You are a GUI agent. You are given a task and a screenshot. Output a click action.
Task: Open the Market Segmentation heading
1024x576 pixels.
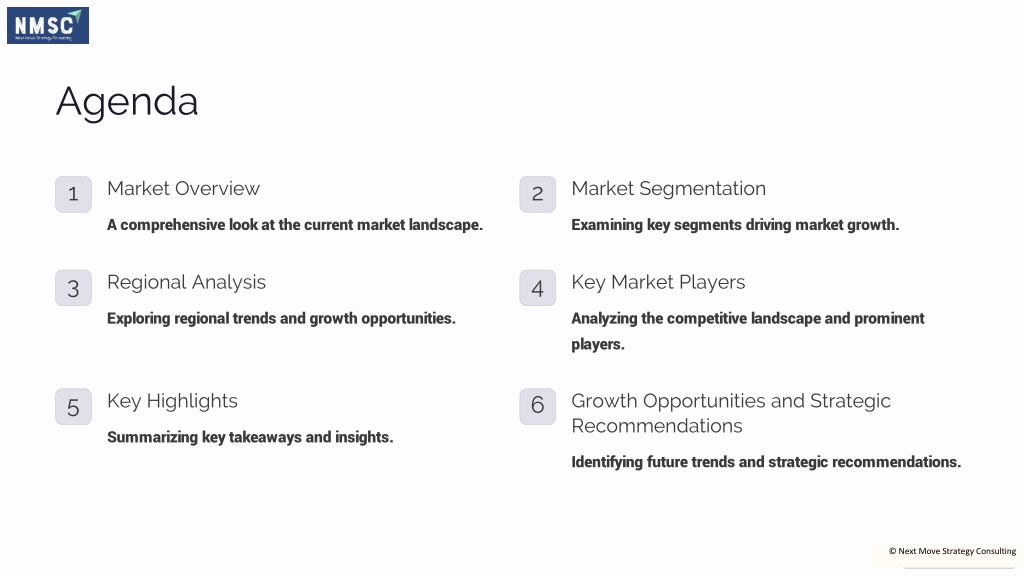[668, 189]
